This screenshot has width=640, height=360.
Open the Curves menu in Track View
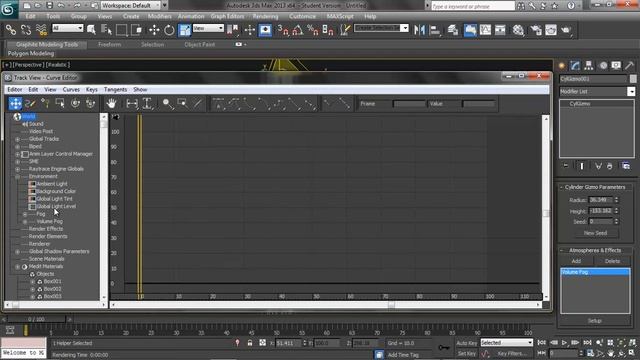tap(71, 89)
